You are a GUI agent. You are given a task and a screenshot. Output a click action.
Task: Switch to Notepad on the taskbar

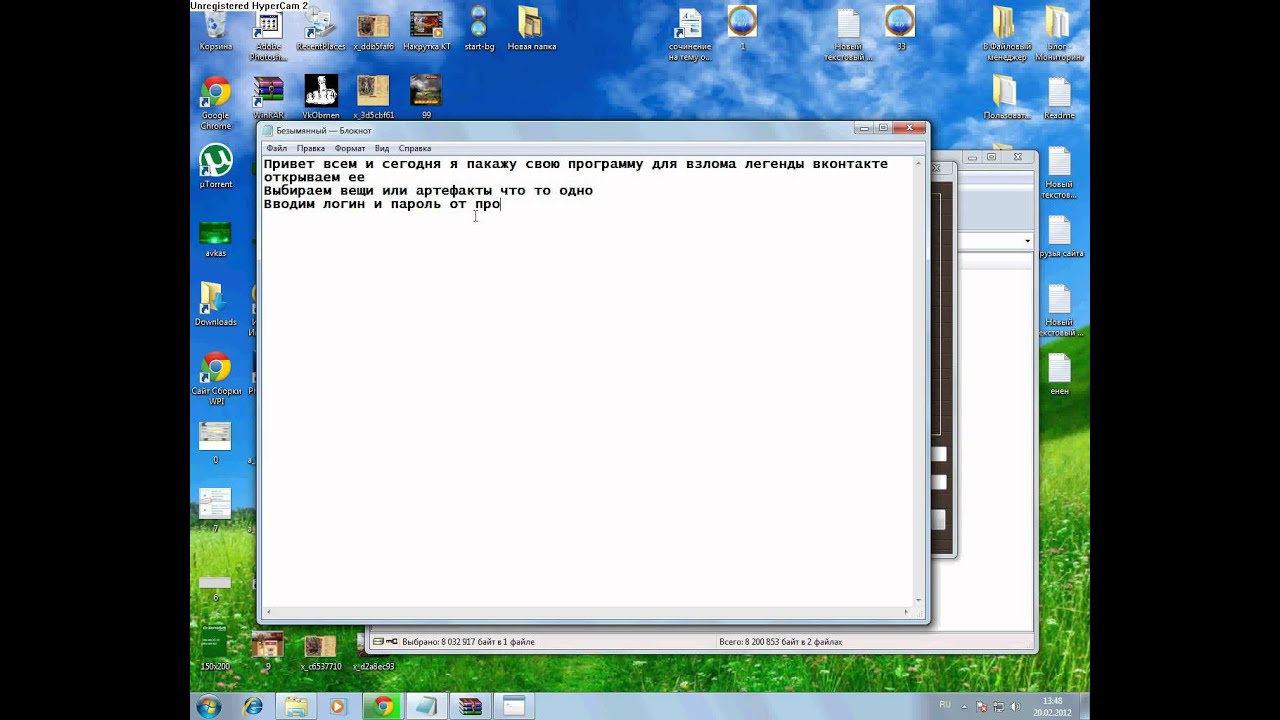[x=427, y=706]
